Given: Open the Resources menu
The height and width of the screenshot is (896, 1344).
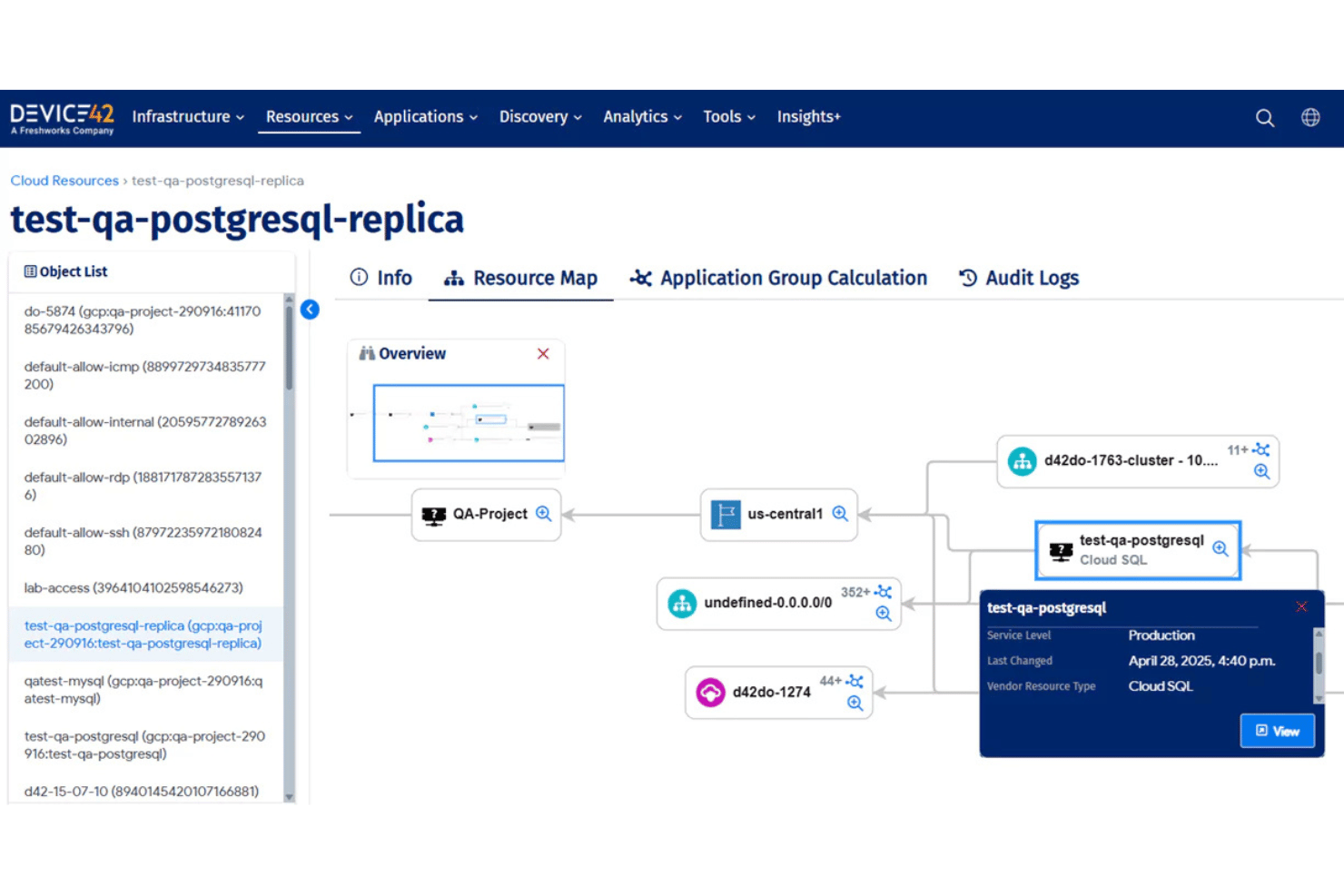Looking at the screenshot, I should pyautogui.click(x=309, y=117).
